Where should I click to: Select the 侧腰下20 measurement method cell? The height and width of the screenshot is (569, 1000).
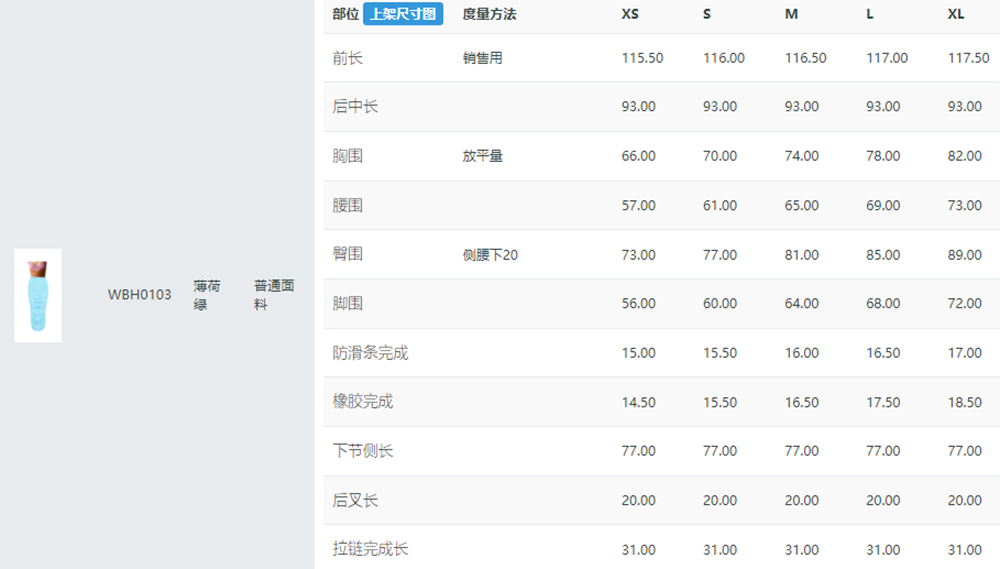tap(490, 255)
